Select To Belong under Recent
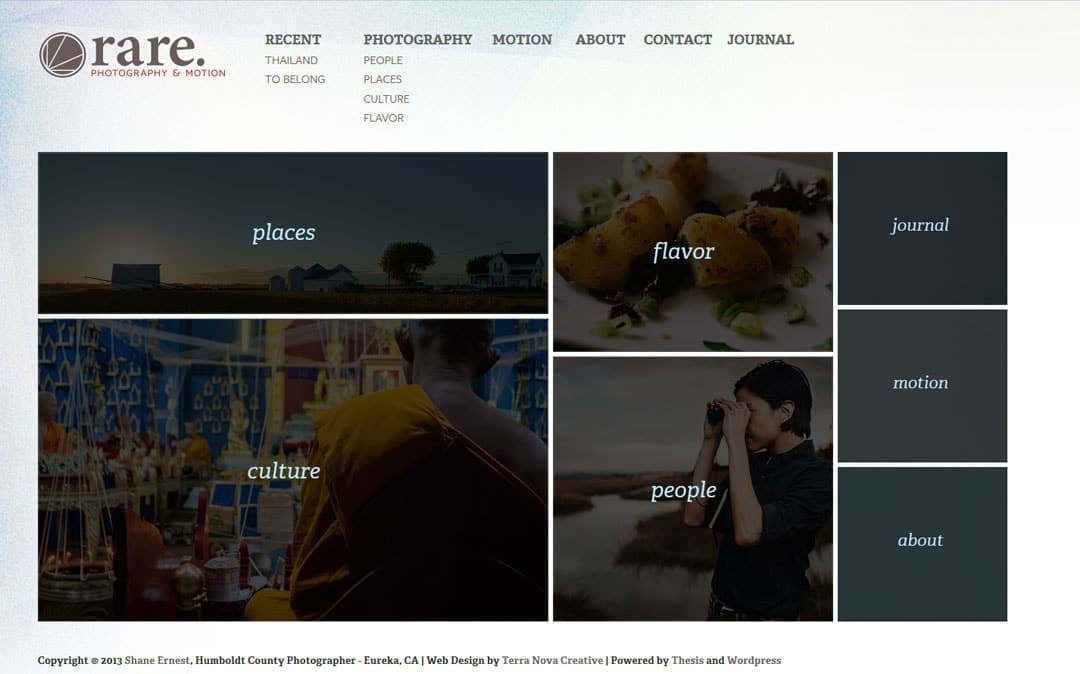 click(295, 79)
